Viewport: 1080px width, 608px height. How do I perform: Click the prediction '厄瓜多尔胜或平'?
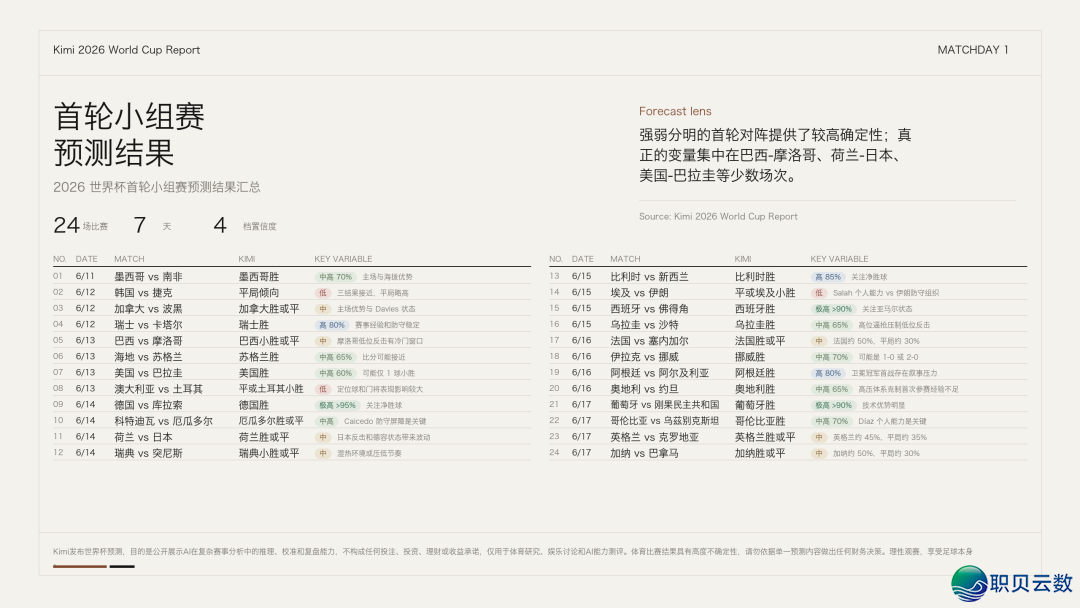click(271, 421)
